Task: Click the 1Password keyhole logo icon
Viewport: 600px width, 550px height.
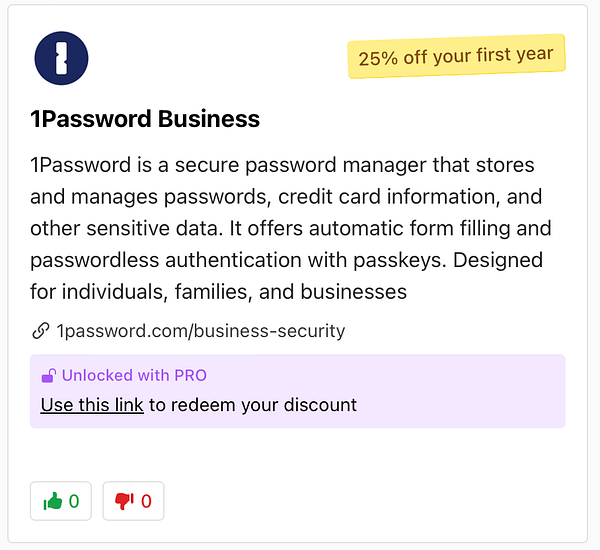Action: [x=61, y=58]
